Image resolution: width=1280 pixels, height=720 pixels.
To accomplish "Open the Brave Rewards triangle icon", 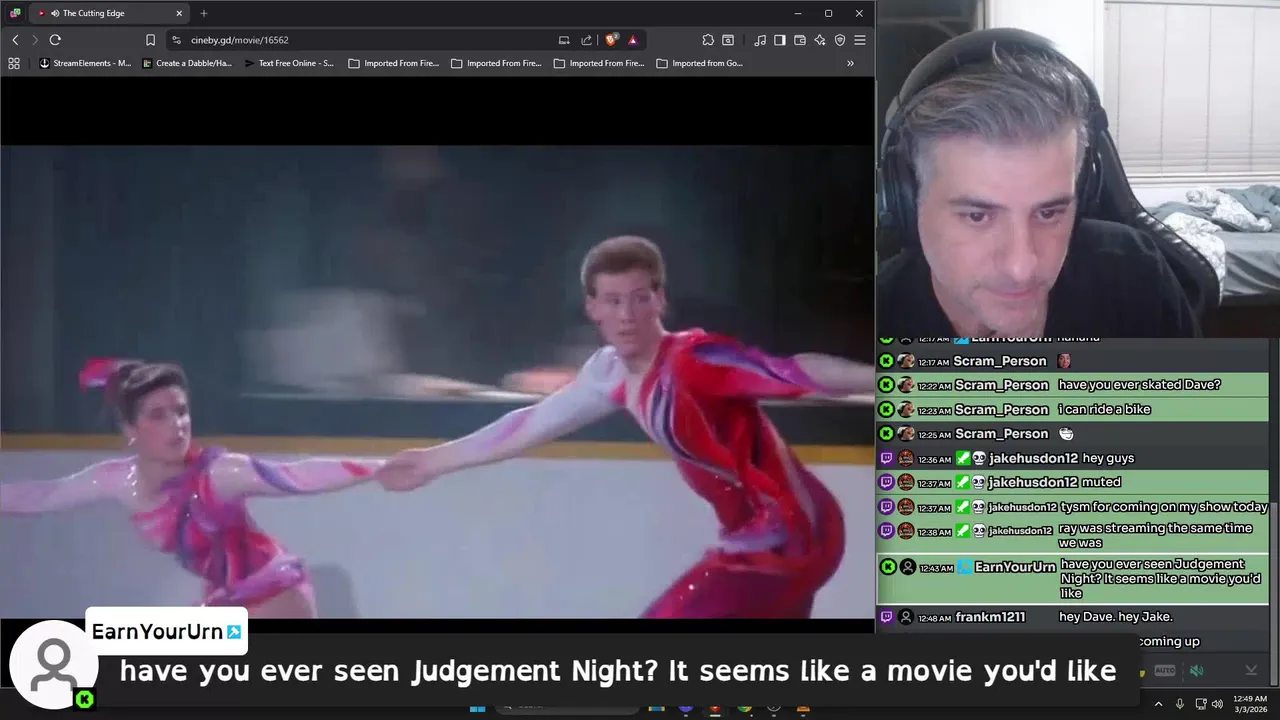I will coord(633,40).
